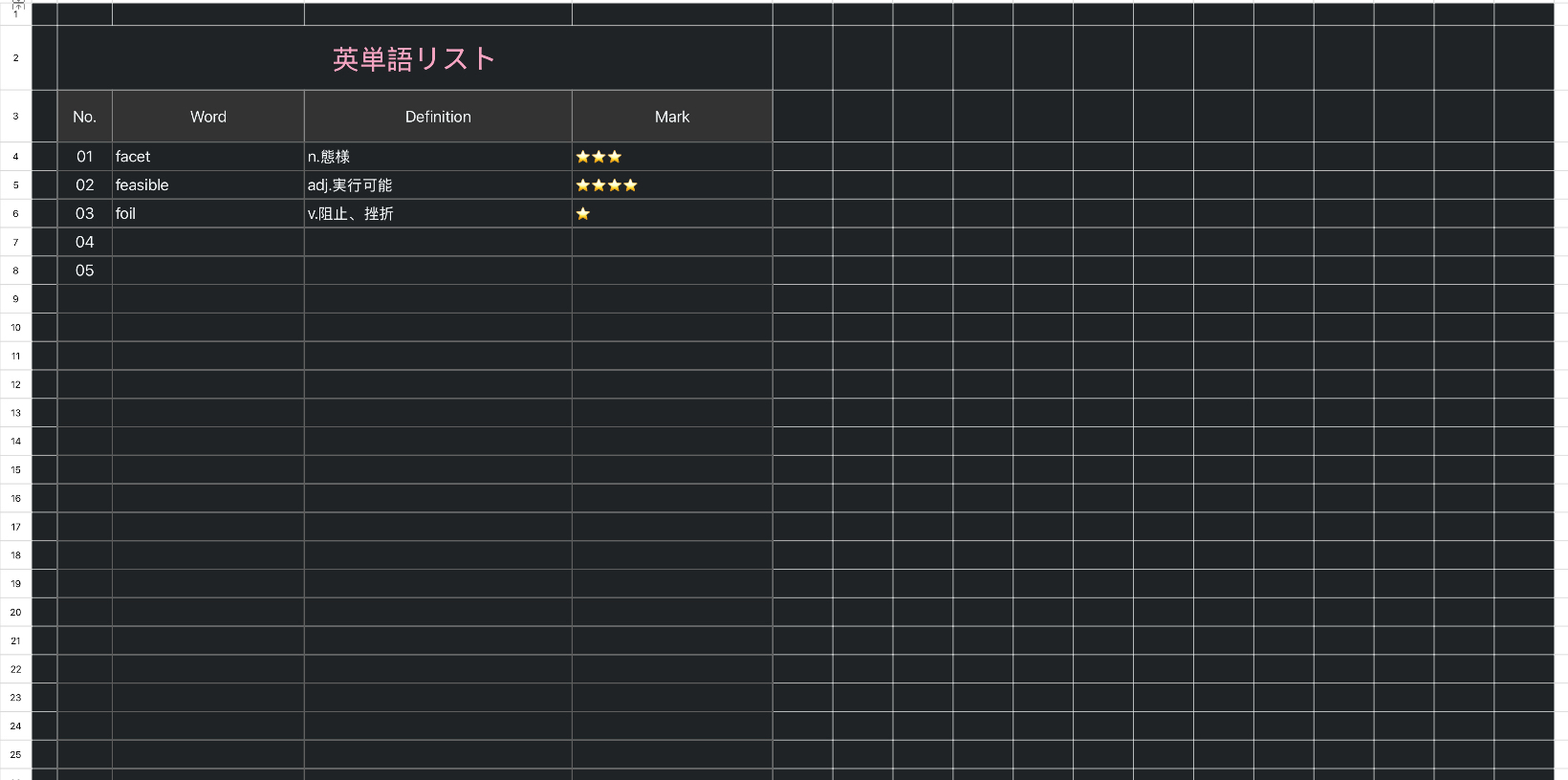Select the word cell 'facet'
Image resolution: width=1568 pixels, height=780 pixels.
(208, 157)
